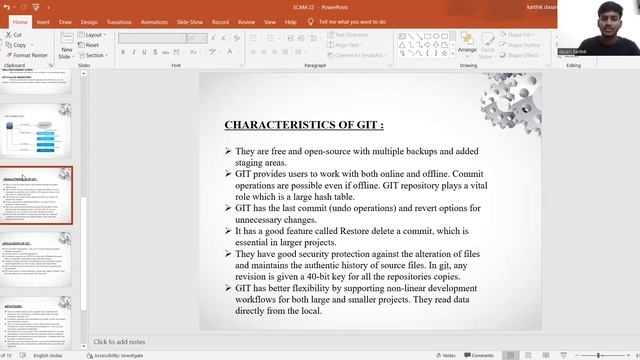Open the Layout dropdown
Image resolution: width=640 pixels, height=360 pixels.
coord(92,35)
